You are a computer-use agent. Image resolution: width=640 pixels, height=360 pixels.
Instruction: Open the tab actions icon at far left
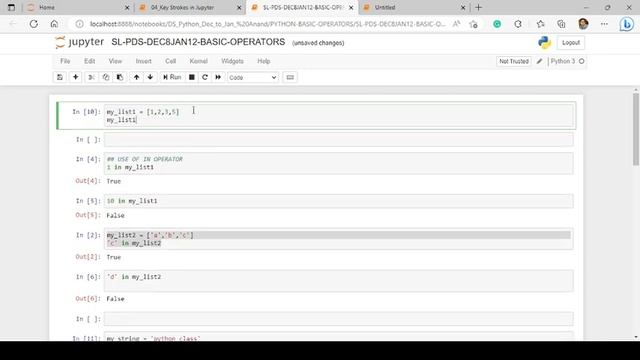click(x=11, y=7)
